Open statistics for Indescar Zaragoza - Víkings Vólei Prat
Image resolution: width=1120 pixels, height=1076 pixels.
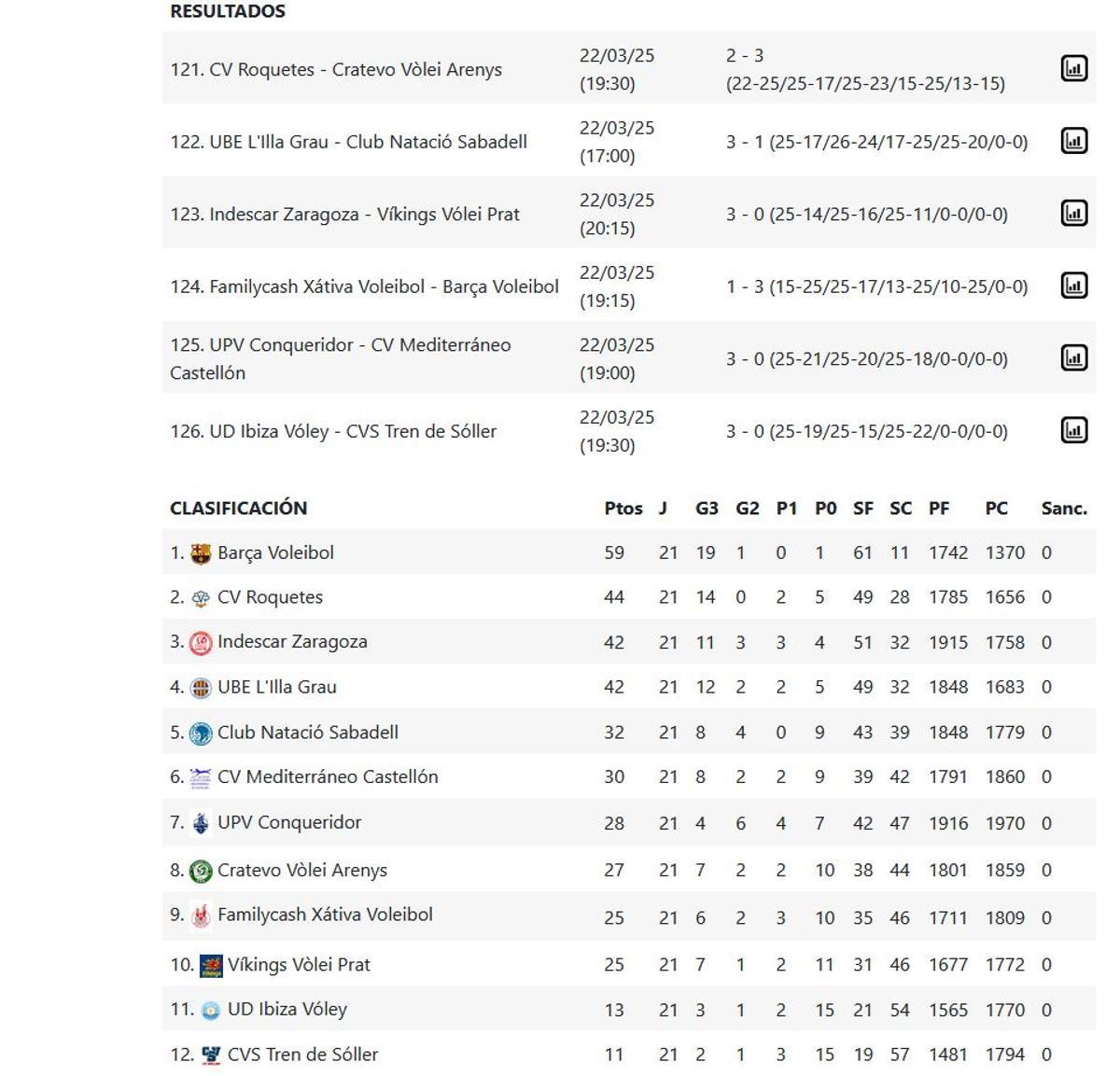point(1075,212)
